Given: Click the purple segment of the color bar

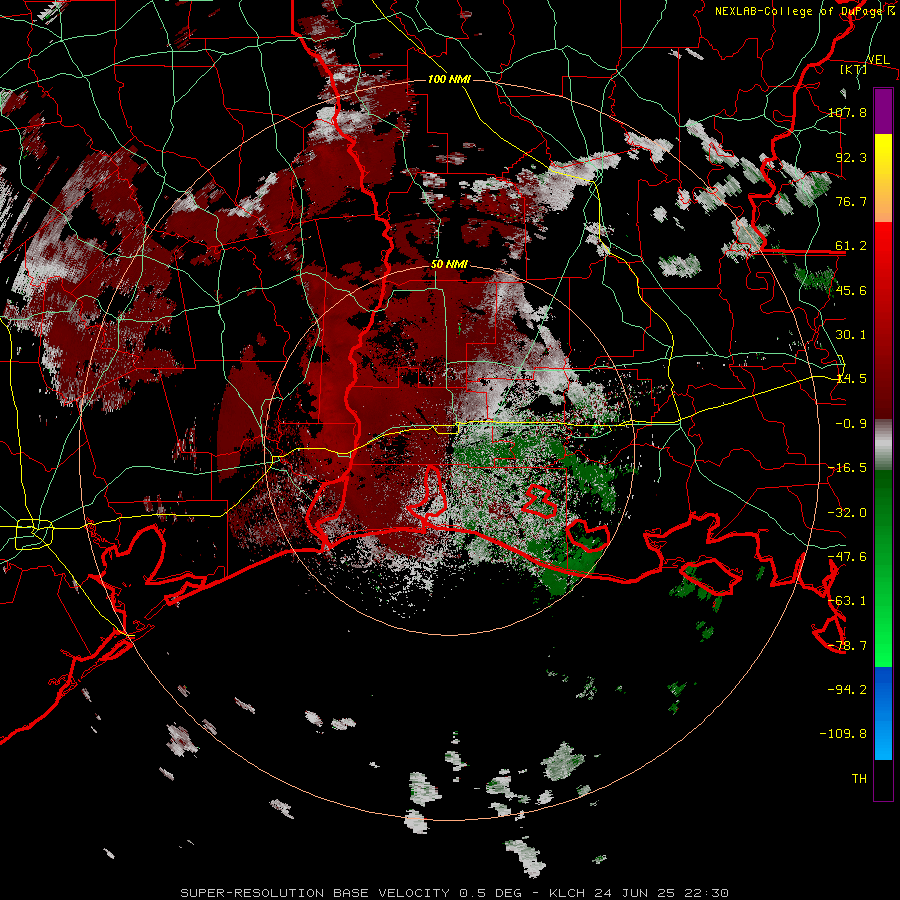Looking at the screenshot, I should tap(883, 111).
